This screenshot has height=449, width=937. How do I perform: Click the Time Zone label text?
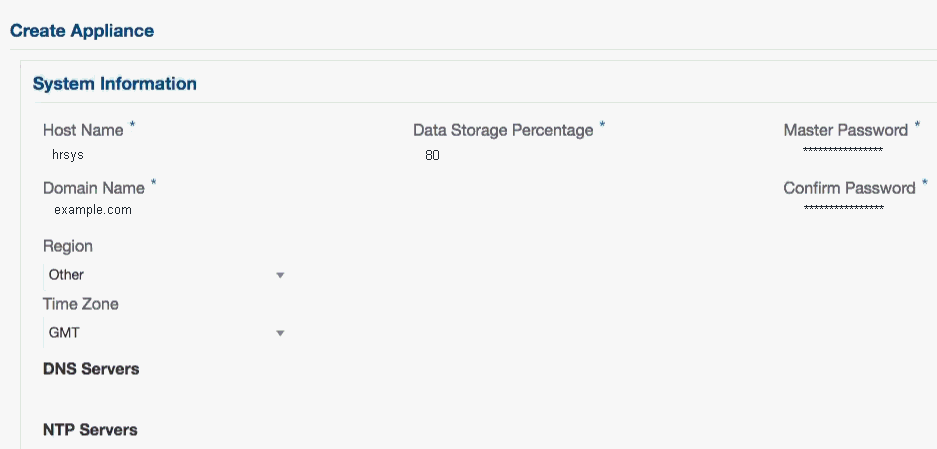80,304
